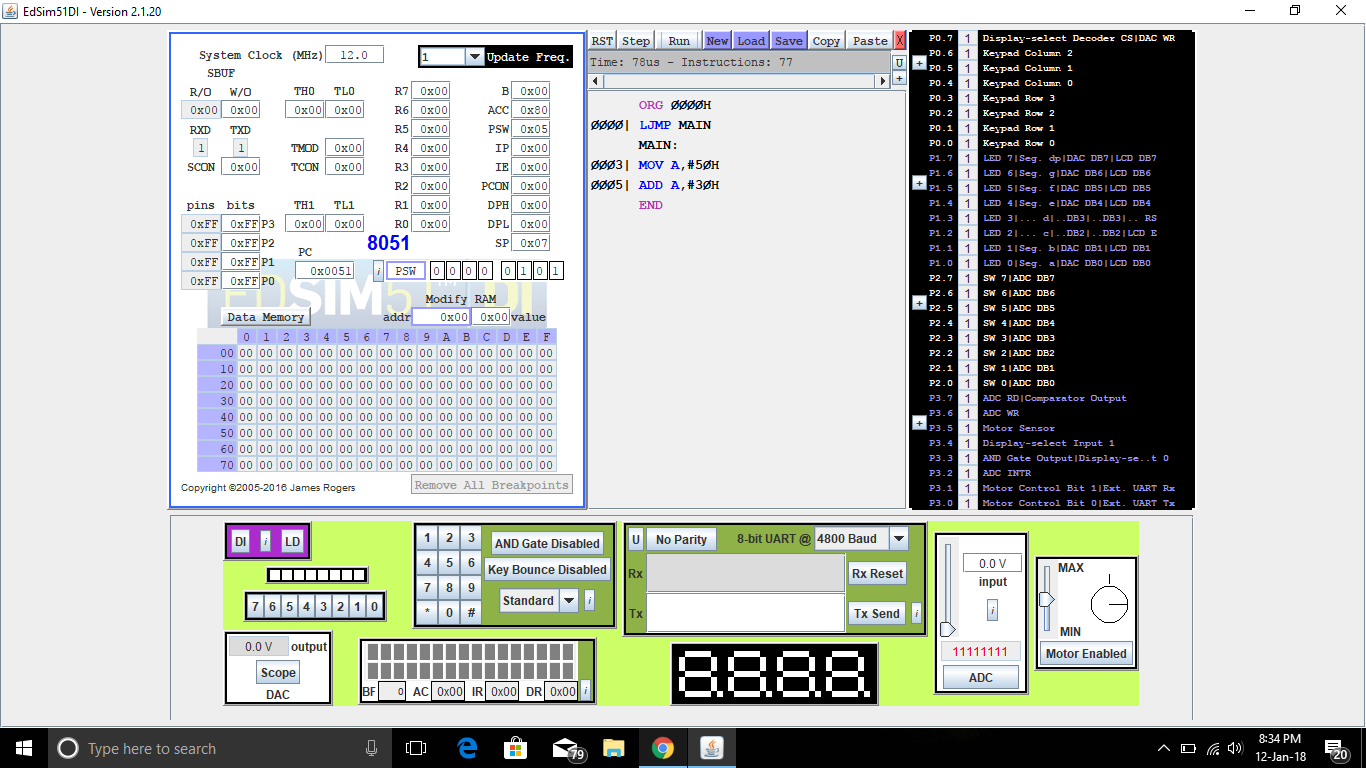This screenshot has width=1366, height=768.
Task: Click info icon between DI and LD
Action: coord(265,541)
